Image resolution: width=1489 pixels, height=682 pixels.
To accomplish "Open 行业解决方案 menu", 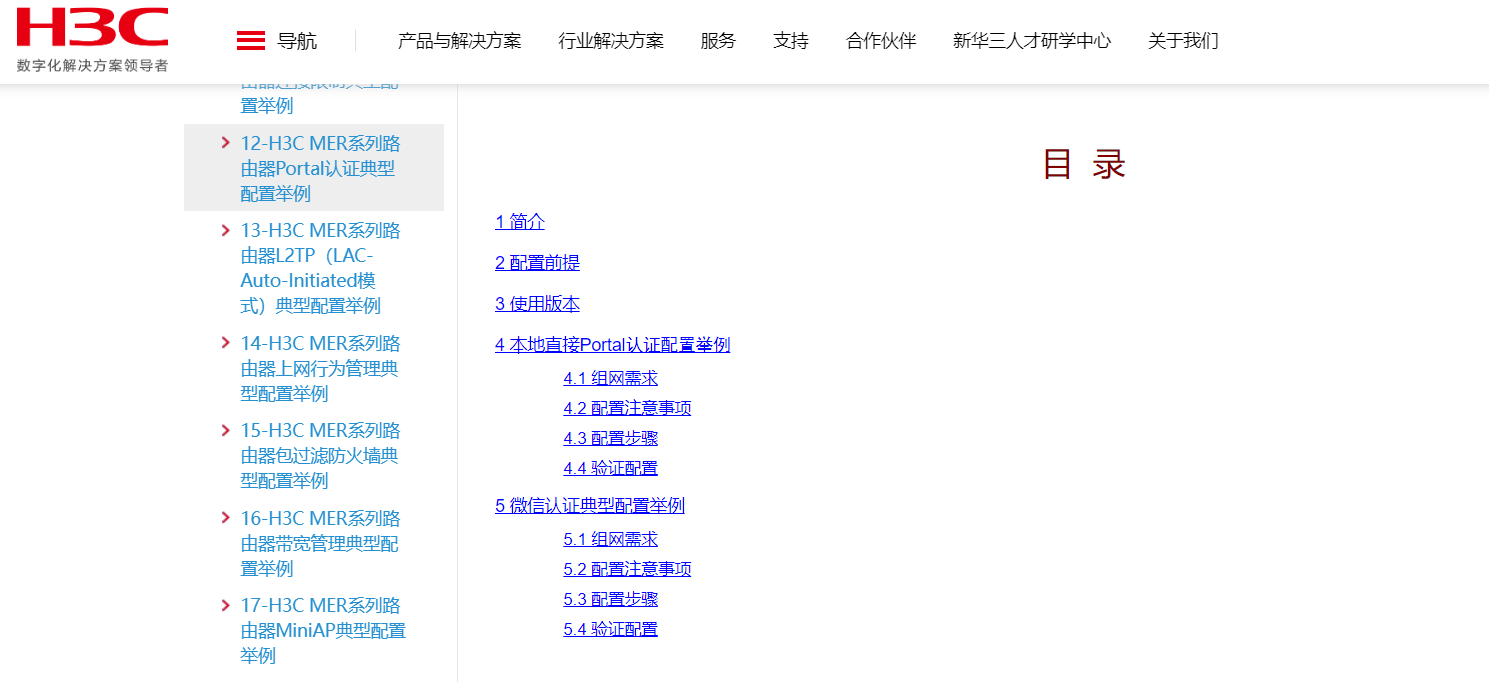I will 611,41.
